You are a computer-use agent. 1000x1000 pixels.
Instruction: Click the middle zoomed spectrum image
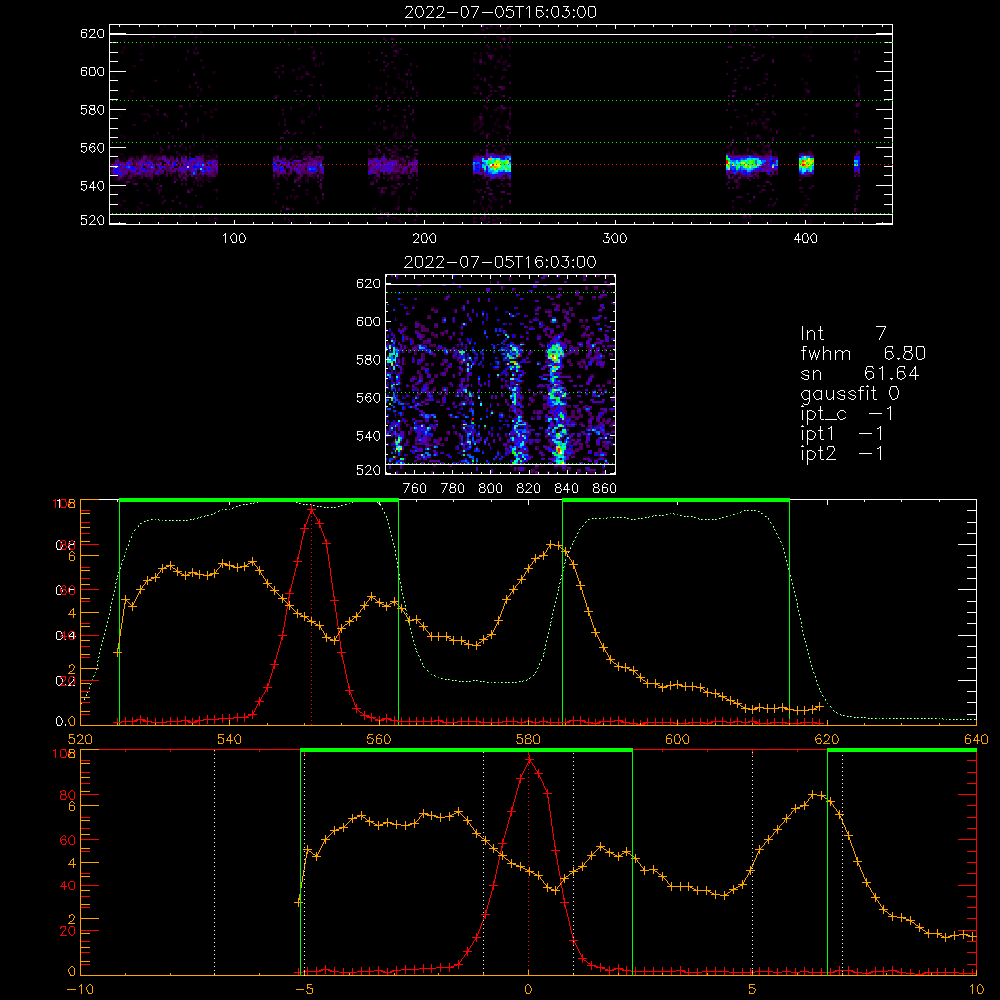coord(501,374)
